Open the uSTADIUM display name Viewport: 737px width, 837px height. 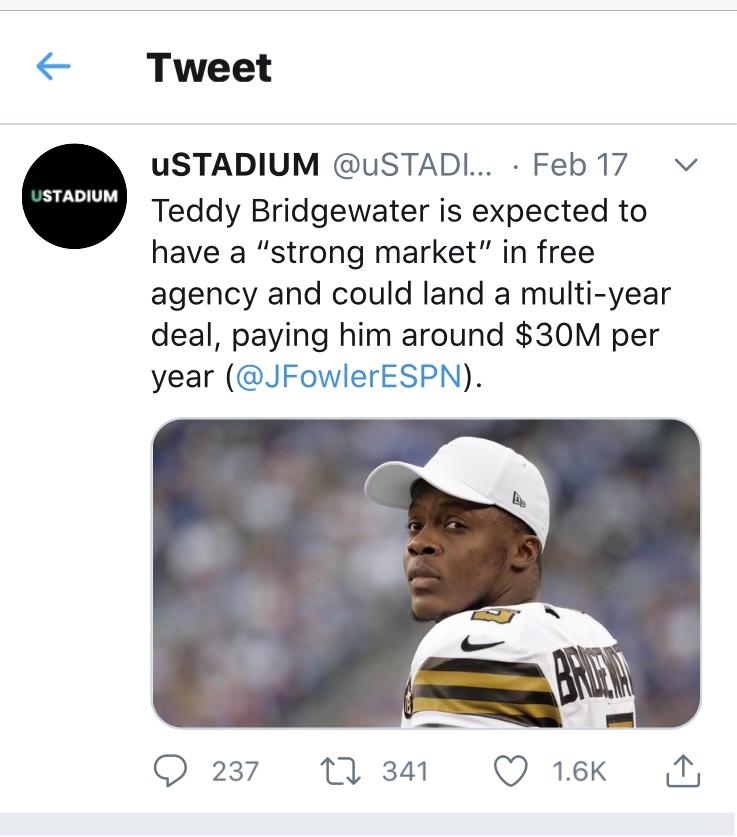pos(235,164)
